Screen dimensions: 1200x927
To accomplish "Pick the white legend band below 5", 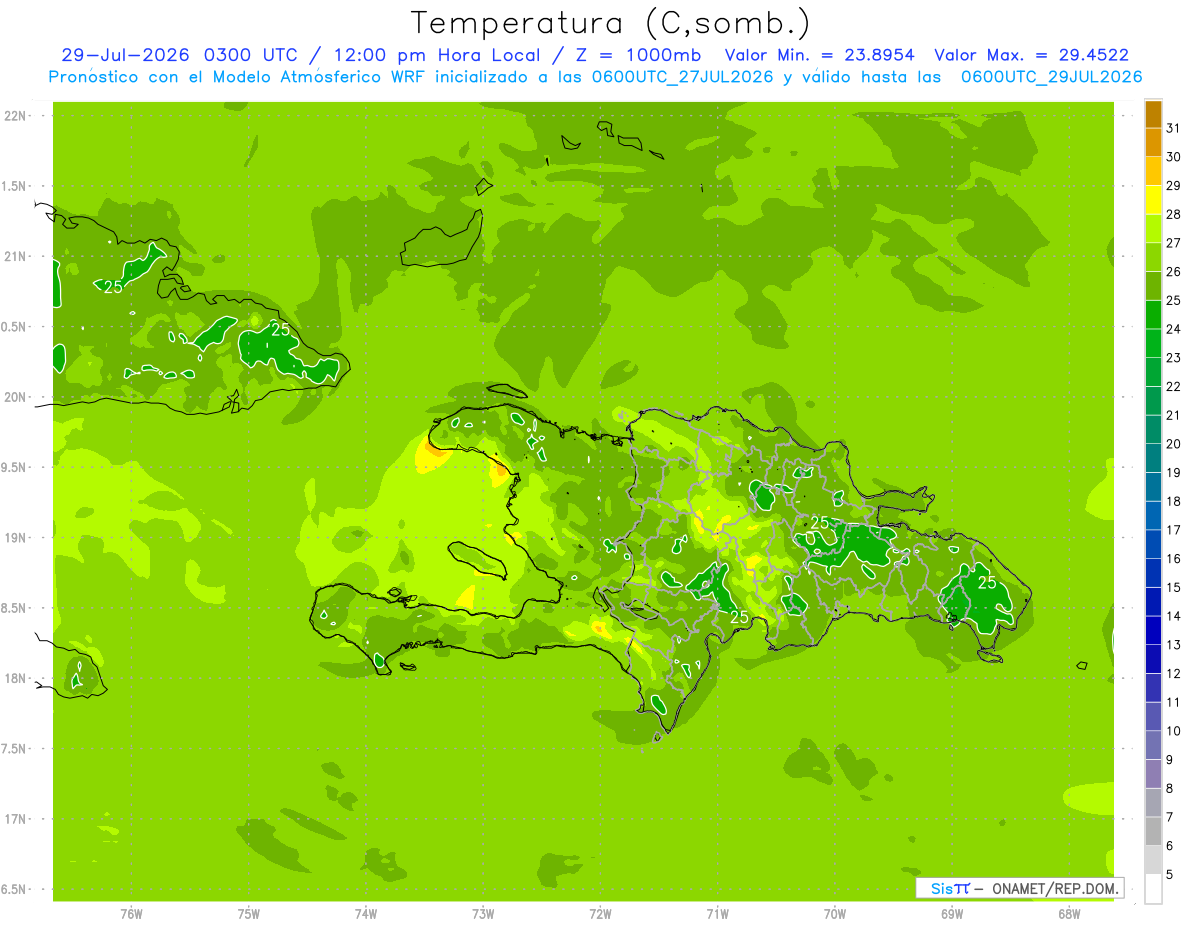I will [x=1154, y=889].
